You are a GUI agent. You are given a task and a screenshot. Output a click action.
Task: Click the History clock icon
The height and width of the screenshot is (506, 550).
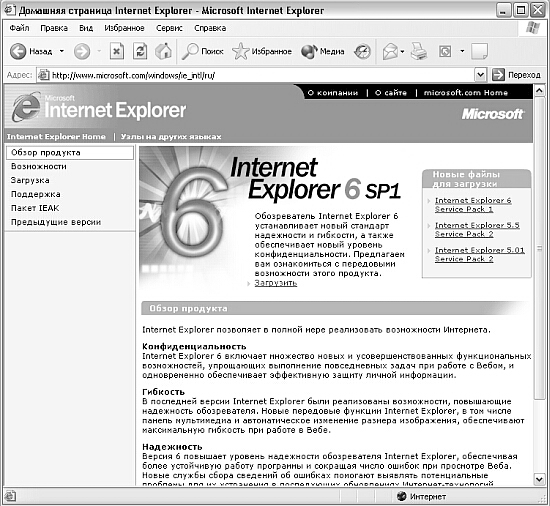(x=362, y=52)
